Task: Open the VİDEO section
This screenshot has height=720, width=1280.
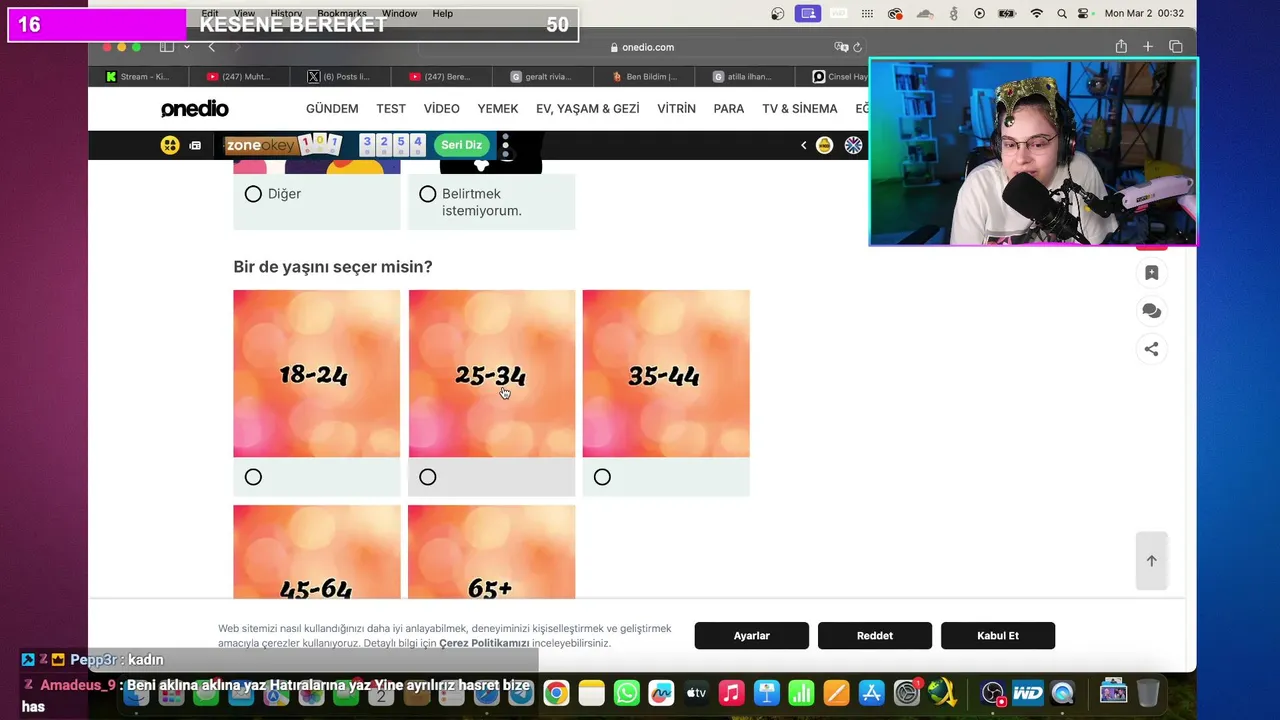Action: [441, 109]
